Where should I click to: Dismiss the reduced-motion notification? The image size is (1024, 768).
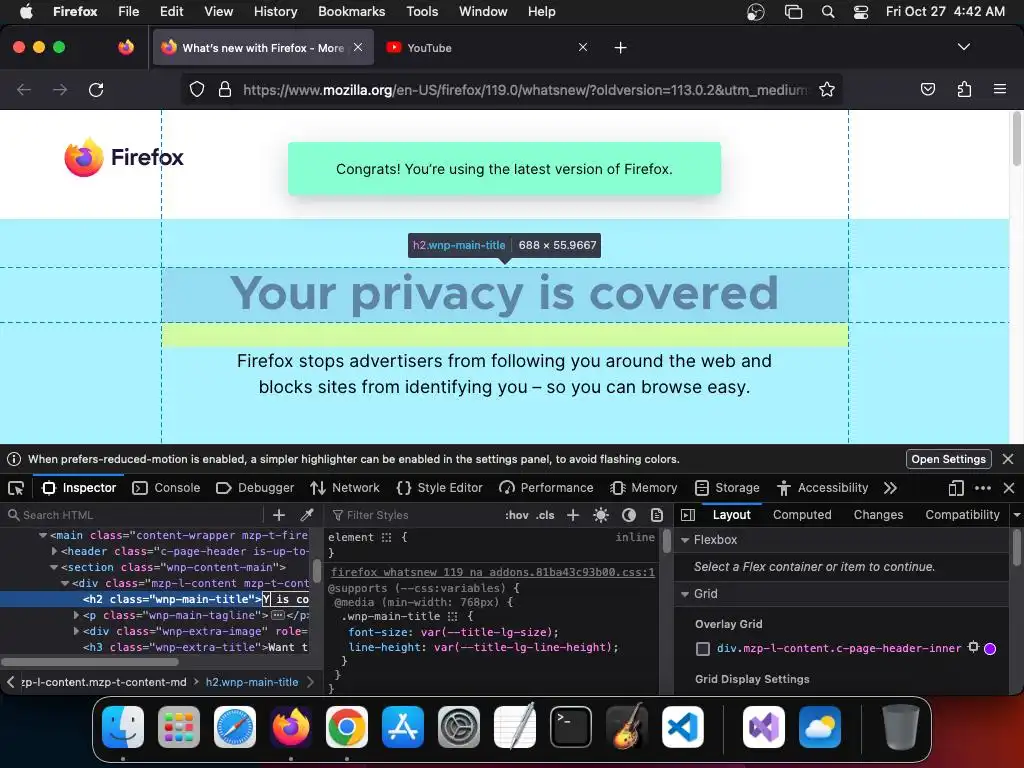click(1008, 459)
